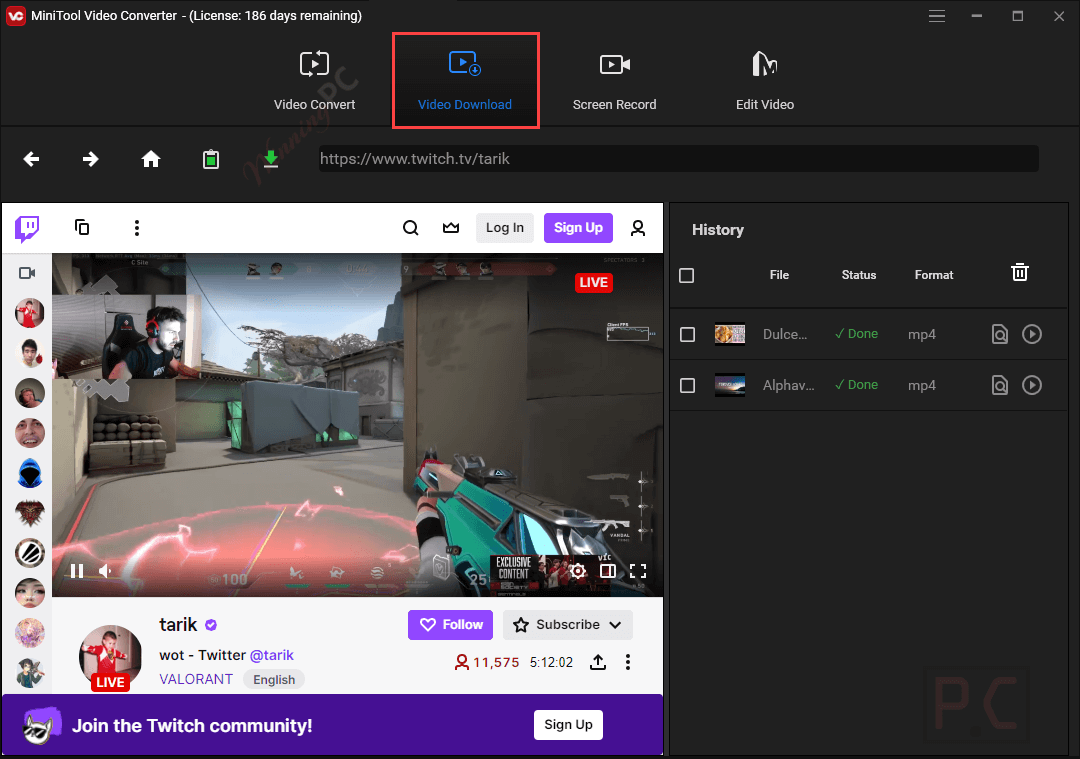Tick the checkbox for Dulce file

687,334
